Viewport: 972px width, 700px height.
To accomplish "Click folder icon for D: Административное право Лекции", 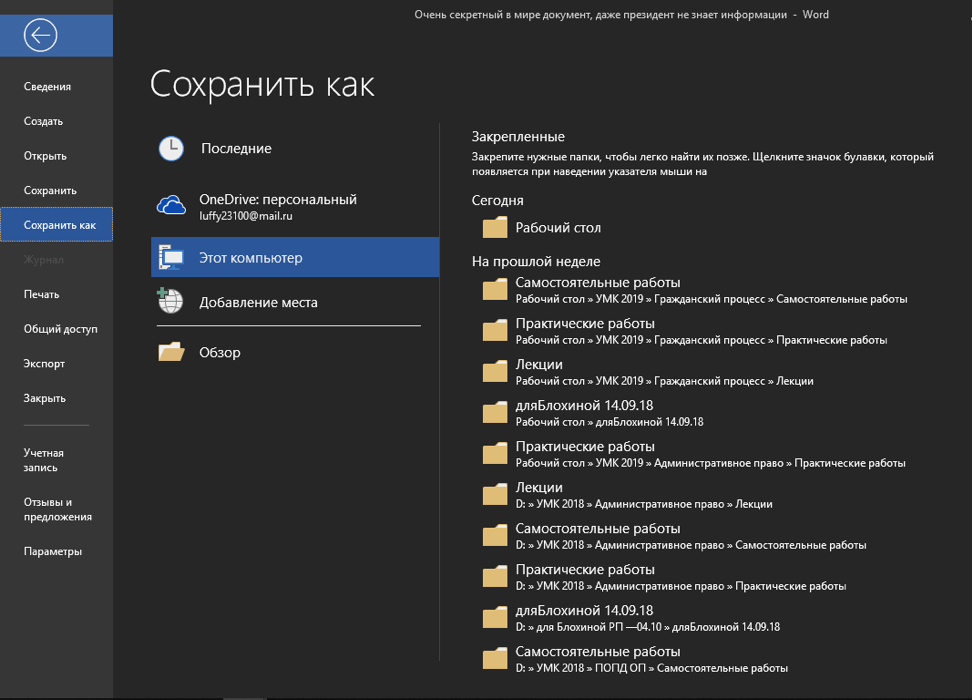I will point(495,494).
